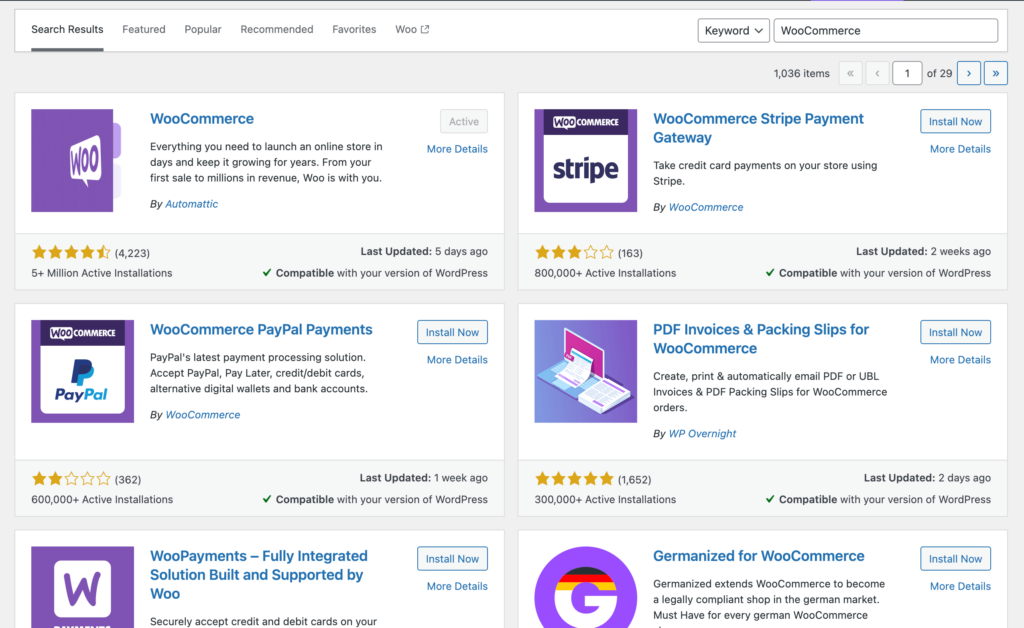The width and height of the screenshot is (1024, 628).
Task: Focus the plugin search field containing WooCommerce
Action: [x=886, y=31]
